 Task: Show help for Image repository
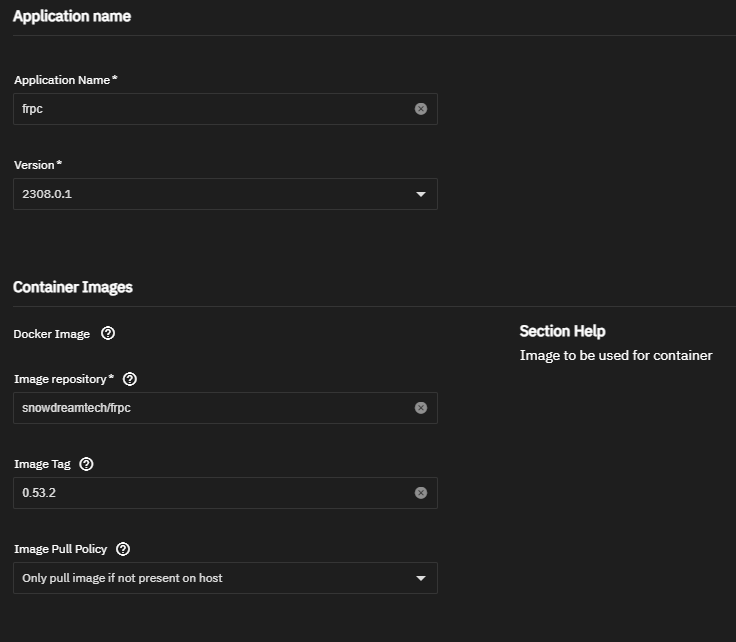tap(130, 379)
